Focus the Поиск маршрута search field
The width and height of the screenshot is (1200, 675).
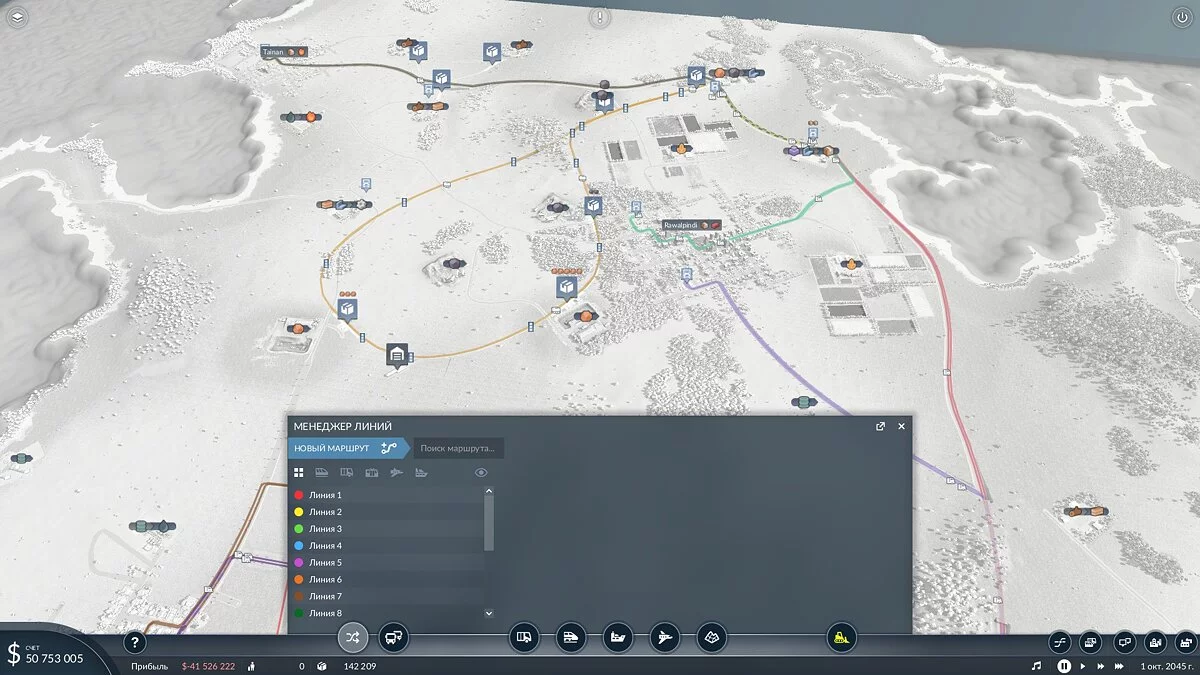pos(458,448)
